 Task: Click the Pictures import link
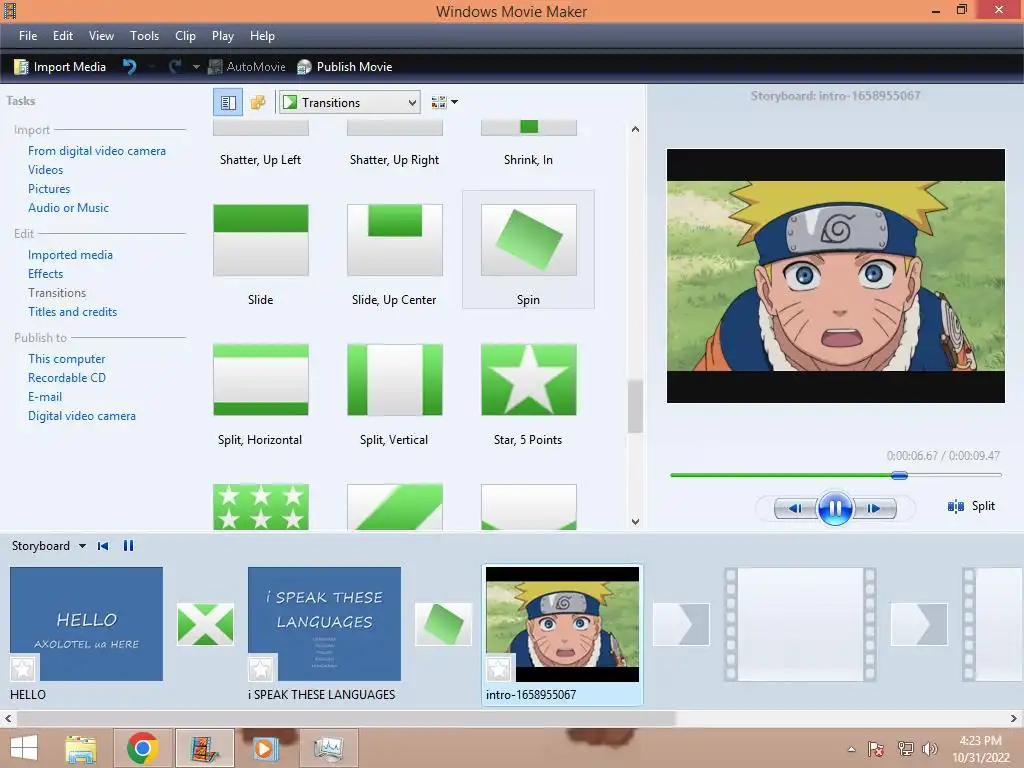tap(49, 189)
